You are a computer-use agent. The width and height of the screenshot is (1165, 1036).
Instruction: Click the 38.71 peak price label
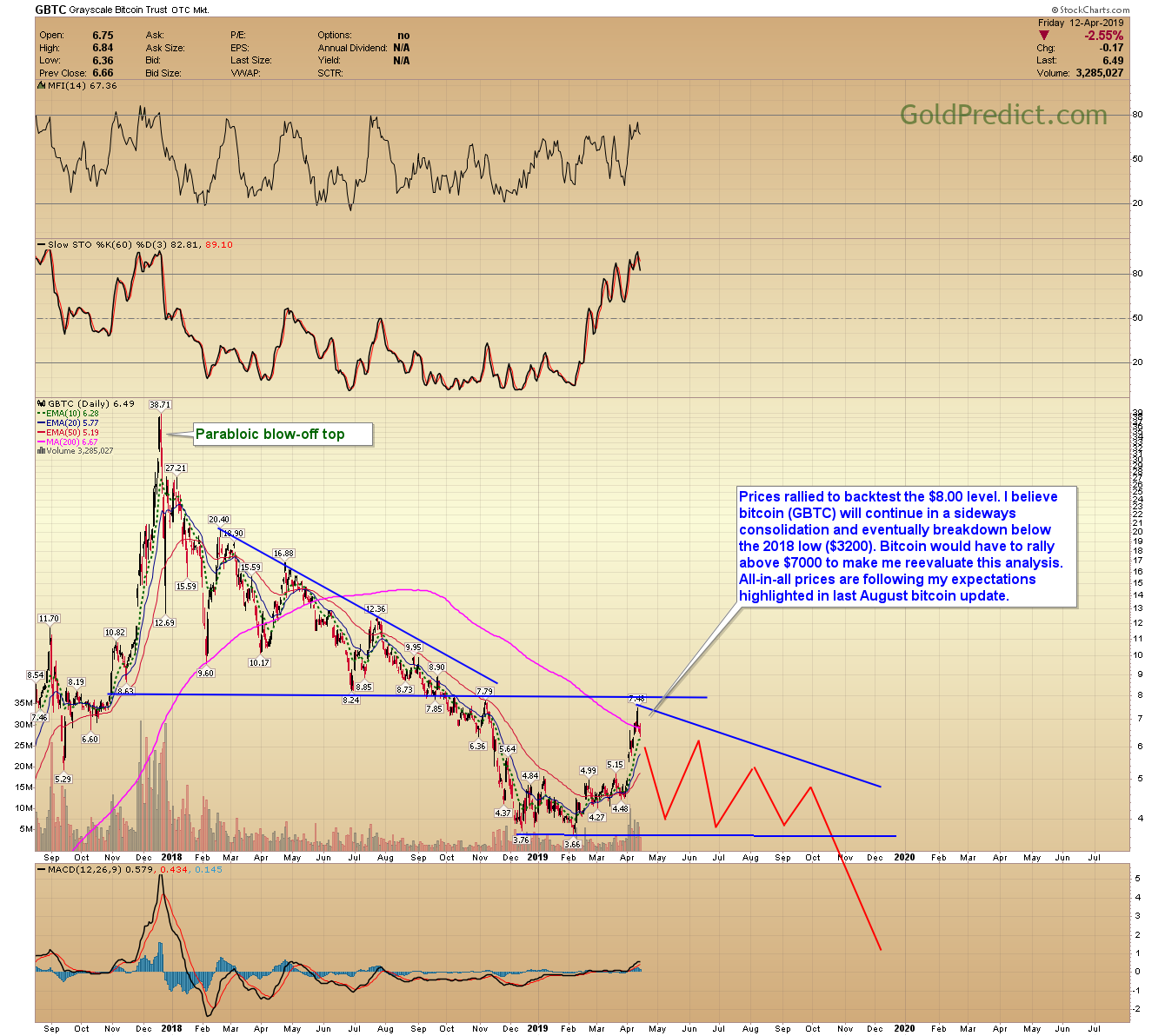(x=160, y=405)
